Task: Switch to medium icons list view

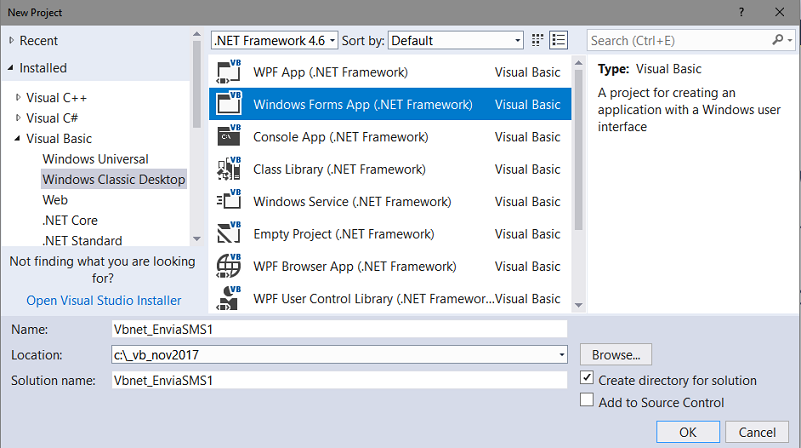Action: click(x=558, y=40)
